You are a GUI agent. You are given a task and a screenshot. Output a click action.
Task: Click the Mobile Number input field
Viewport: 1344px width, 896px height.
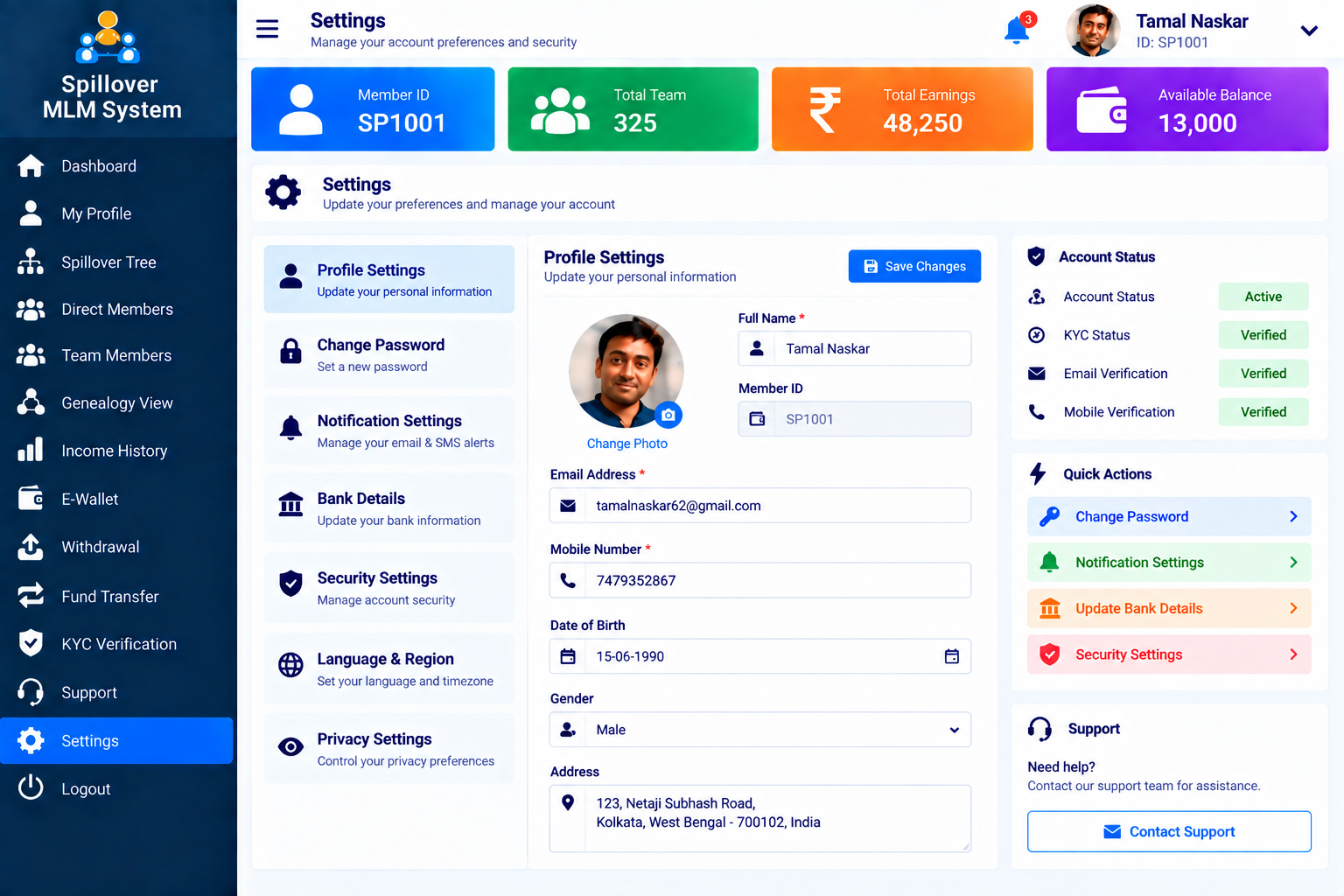click(760, 580)
